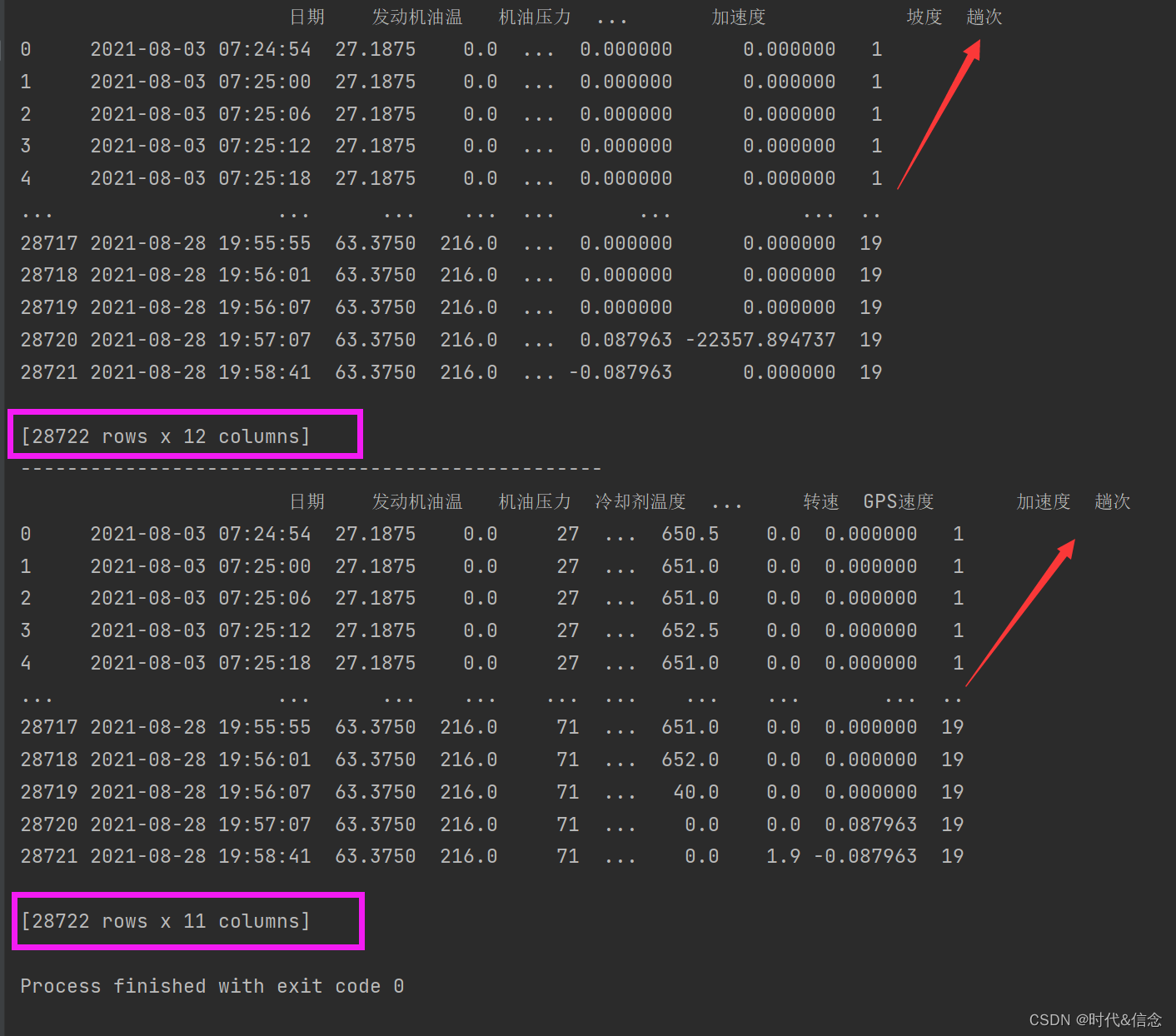This screenshot has width=1176, height=1036.
Task: Select the 40.0 转速 value
Action: (x=696, y=792)
